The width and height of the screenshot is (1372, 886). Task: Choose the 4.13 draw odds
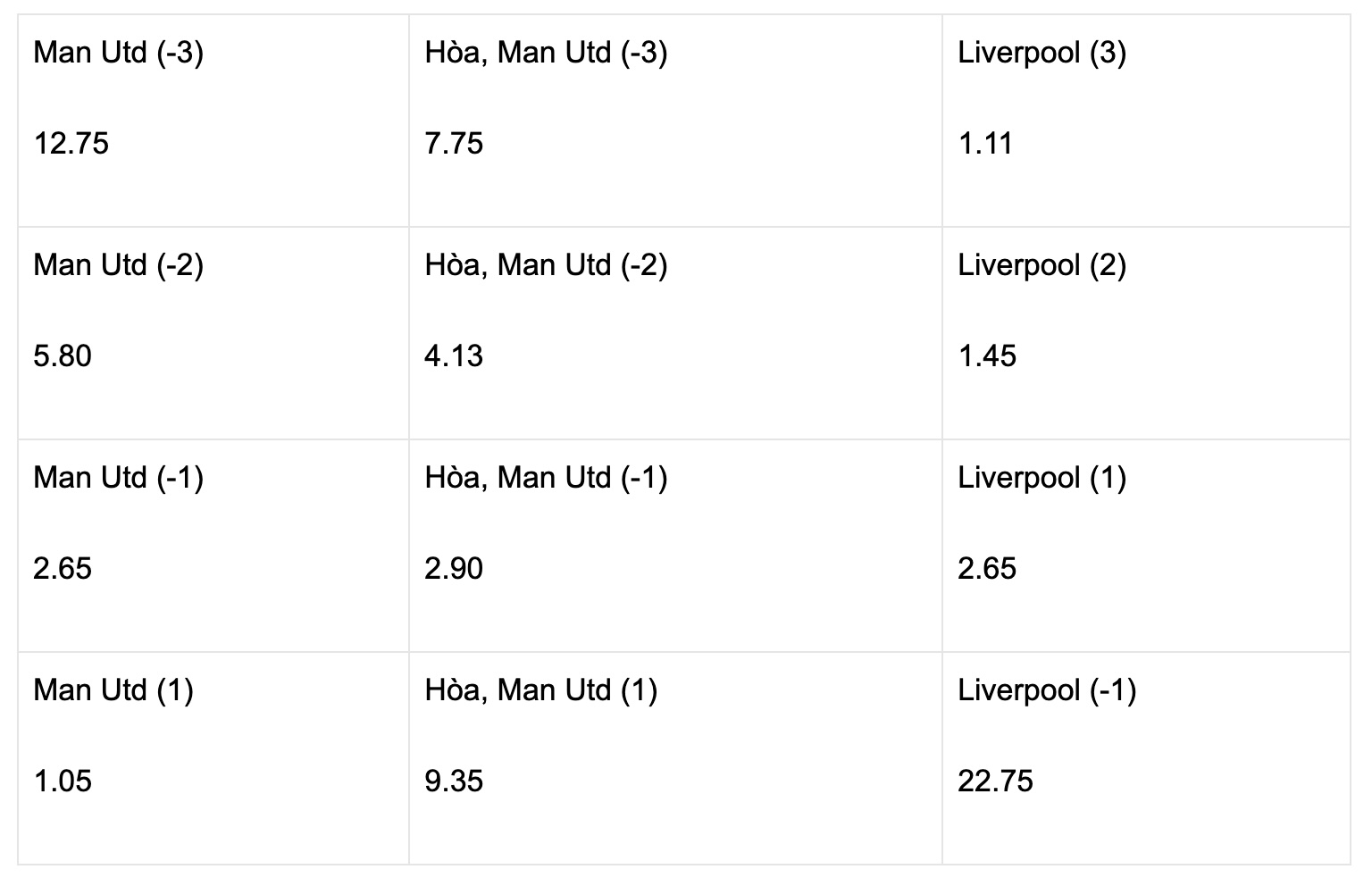(x=454, y=355)
